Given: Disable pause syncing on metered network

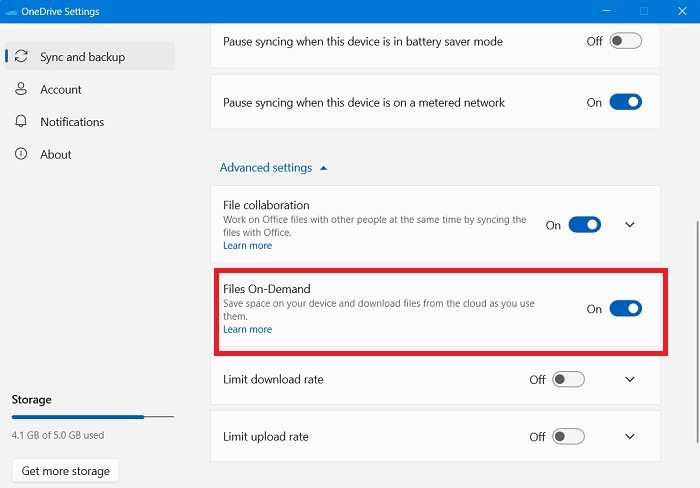Looking at the screenshot, I should click(x=625, y=102).
